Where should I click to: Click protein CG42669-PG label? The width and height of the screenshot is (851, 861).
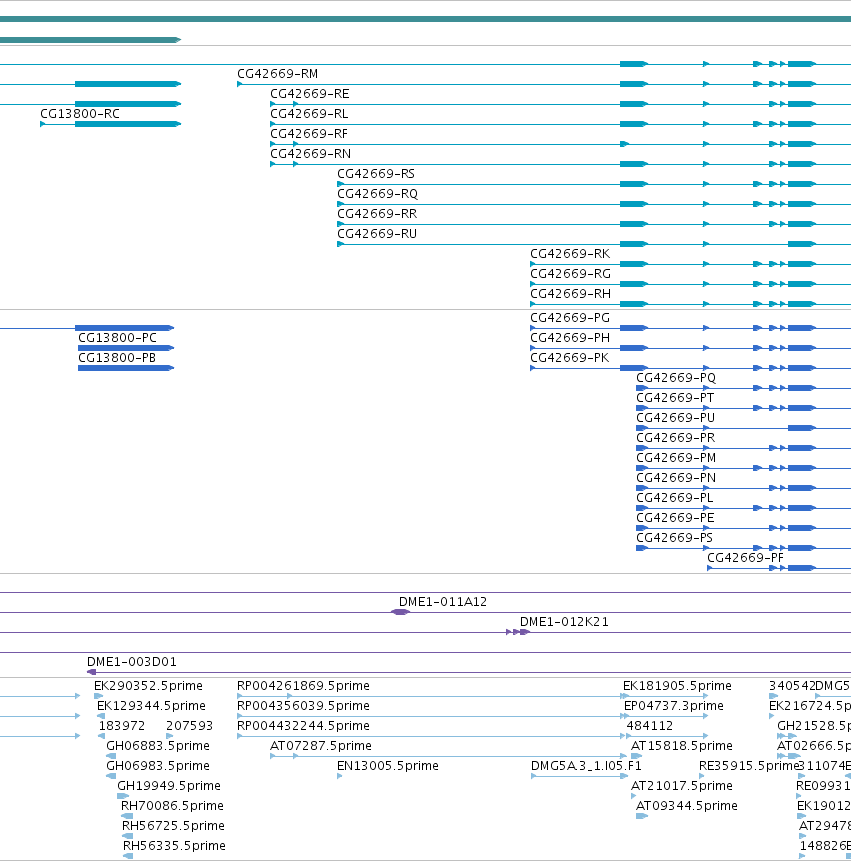pyautogui.click(x=570, y=318)
